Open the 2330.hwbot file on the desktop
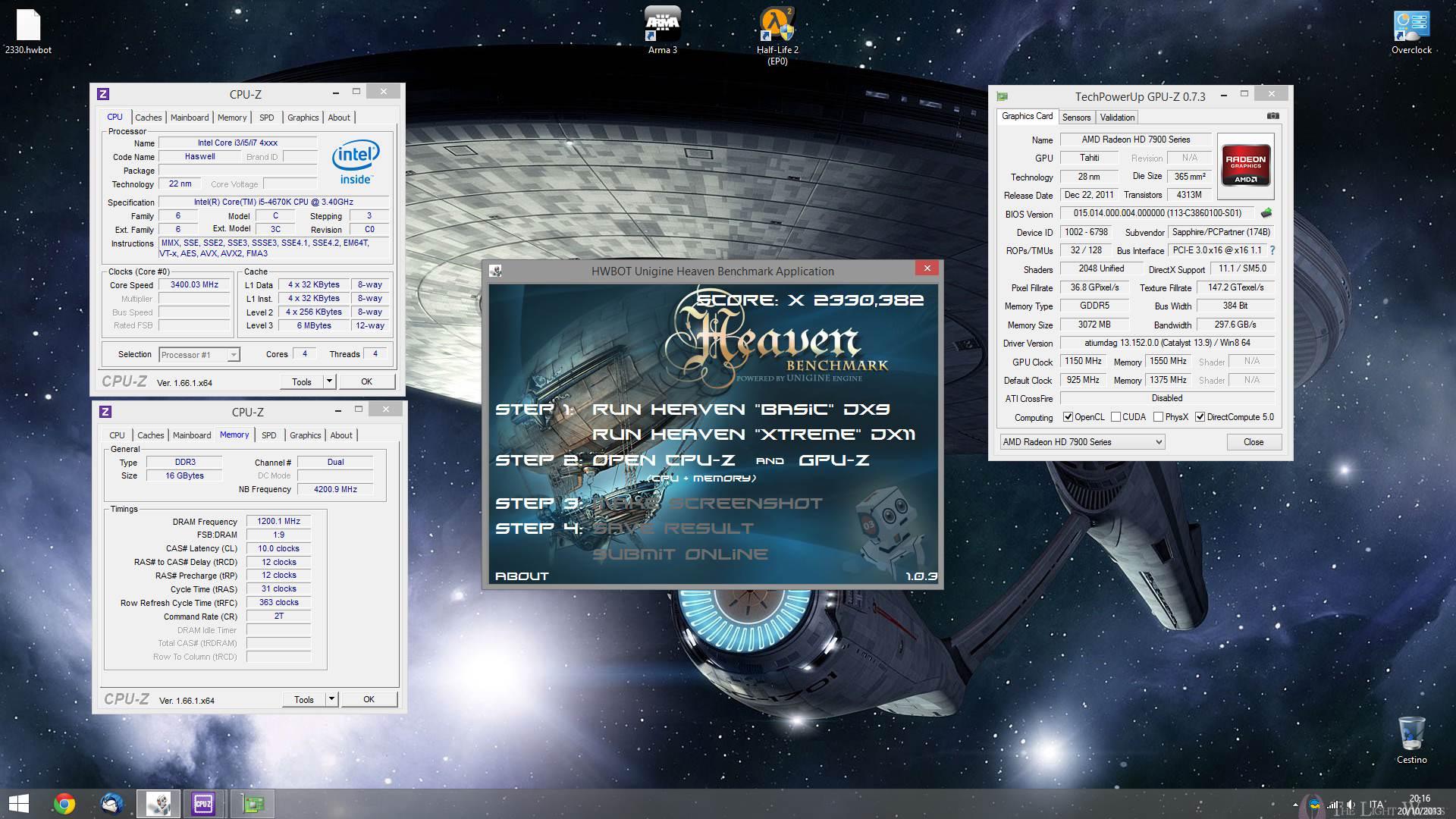The height and width of the screenshot is (819, 1456). pos(28,32)
